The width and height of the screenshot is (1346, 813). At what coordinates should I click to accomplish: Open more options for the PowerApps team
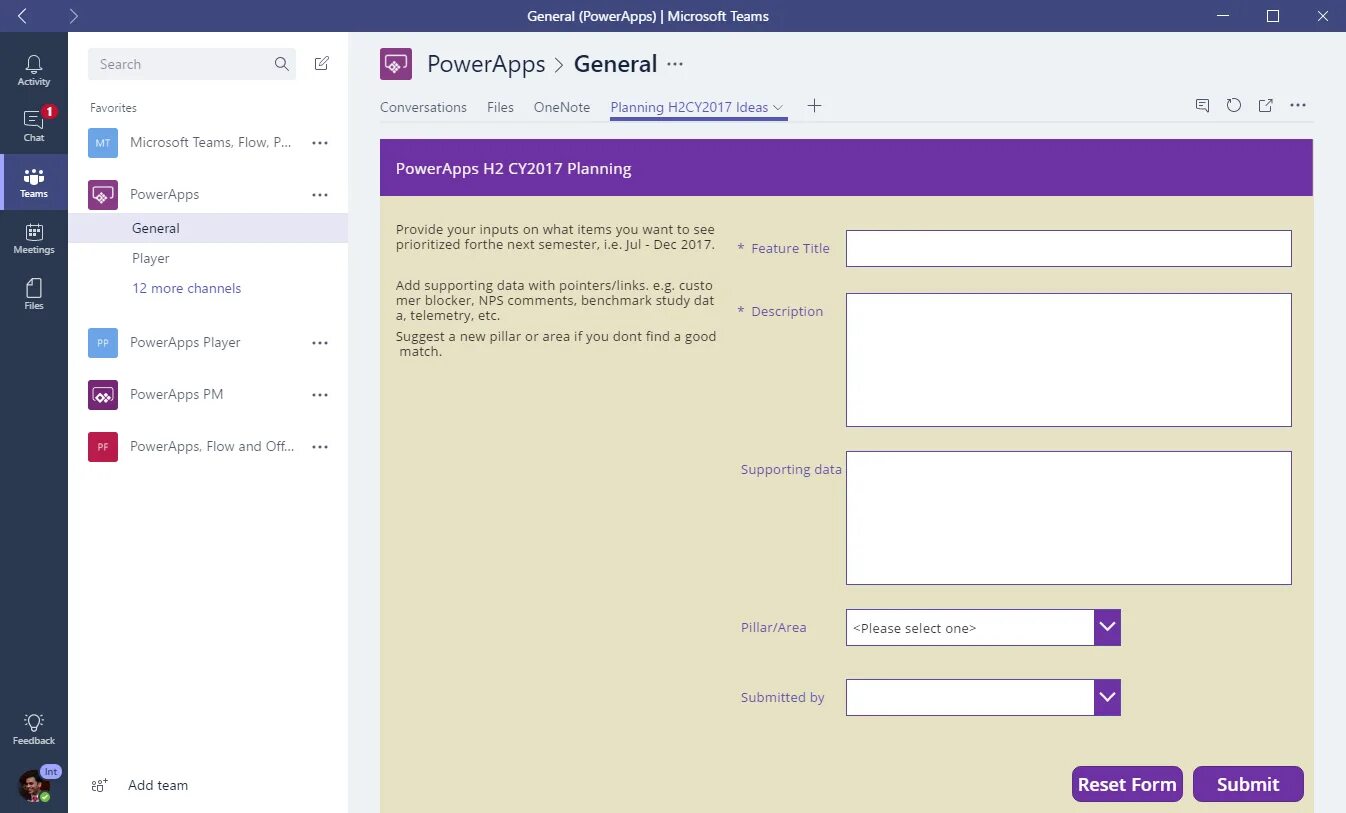320,194
